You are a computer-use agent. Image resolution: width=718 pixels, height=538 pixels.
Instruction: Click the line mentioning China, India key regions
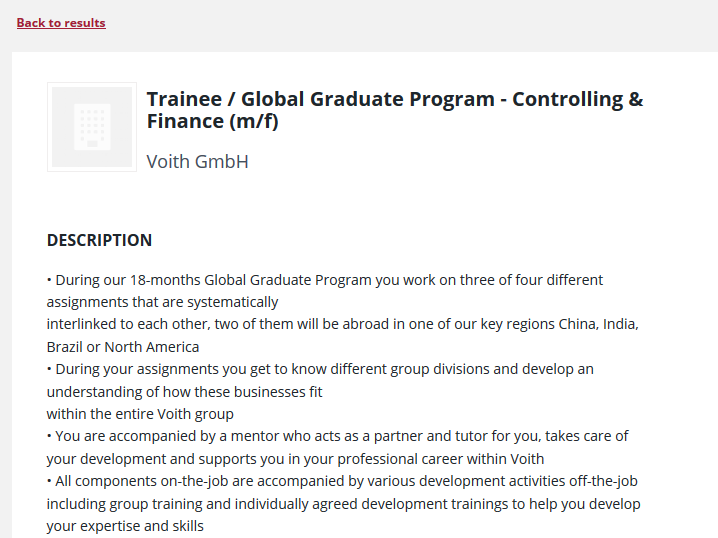(343, 324)
